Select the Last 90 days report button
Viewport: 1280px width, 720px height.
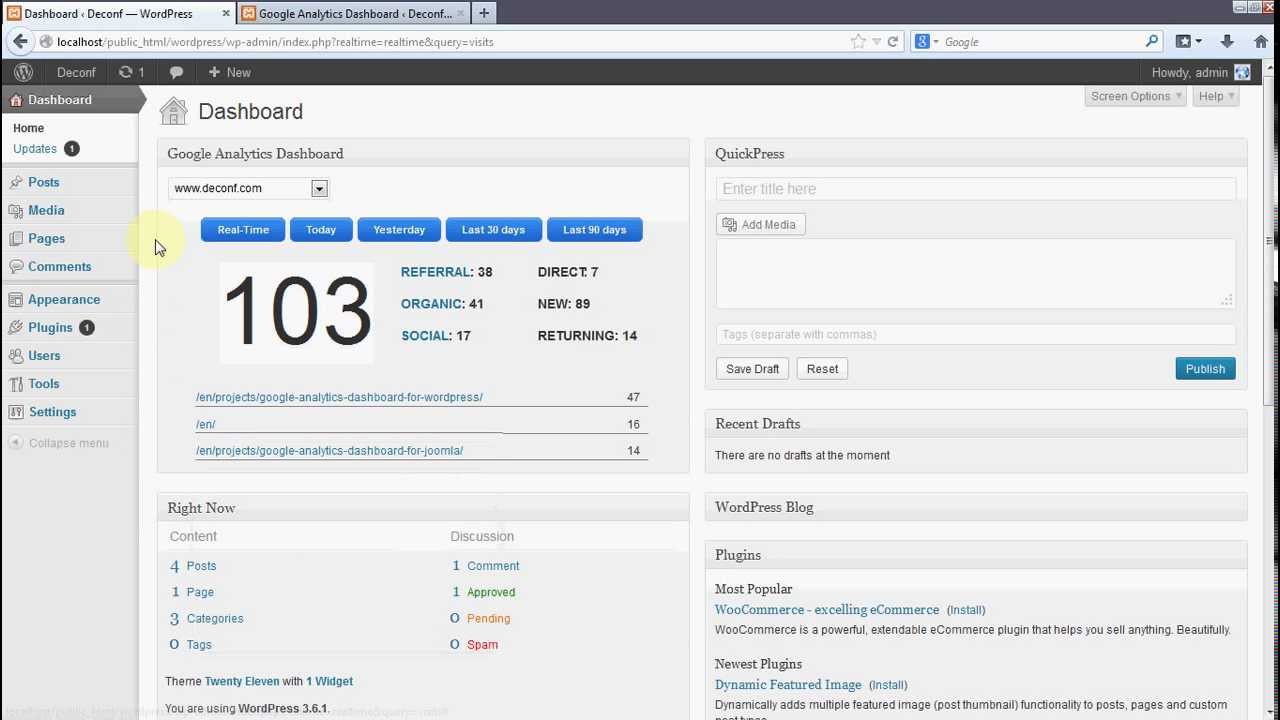[595, 230]
